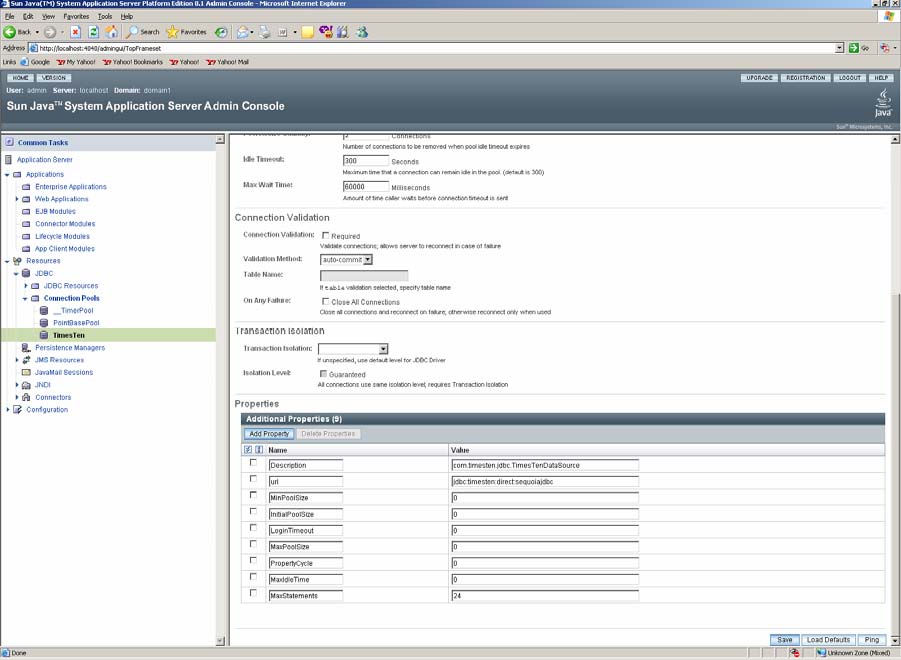Viewport: 901px width, 660px height.
Task: Expand the JDBC Resources tree node
Action: pos(25,285)
